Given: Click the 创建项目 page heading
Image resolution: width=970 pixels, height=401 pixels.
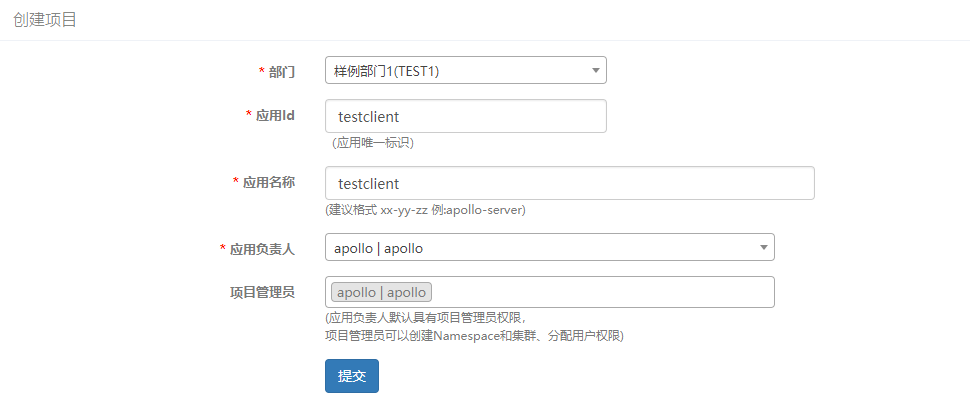Looking at the screenshot, I should (x=45, y=20).
